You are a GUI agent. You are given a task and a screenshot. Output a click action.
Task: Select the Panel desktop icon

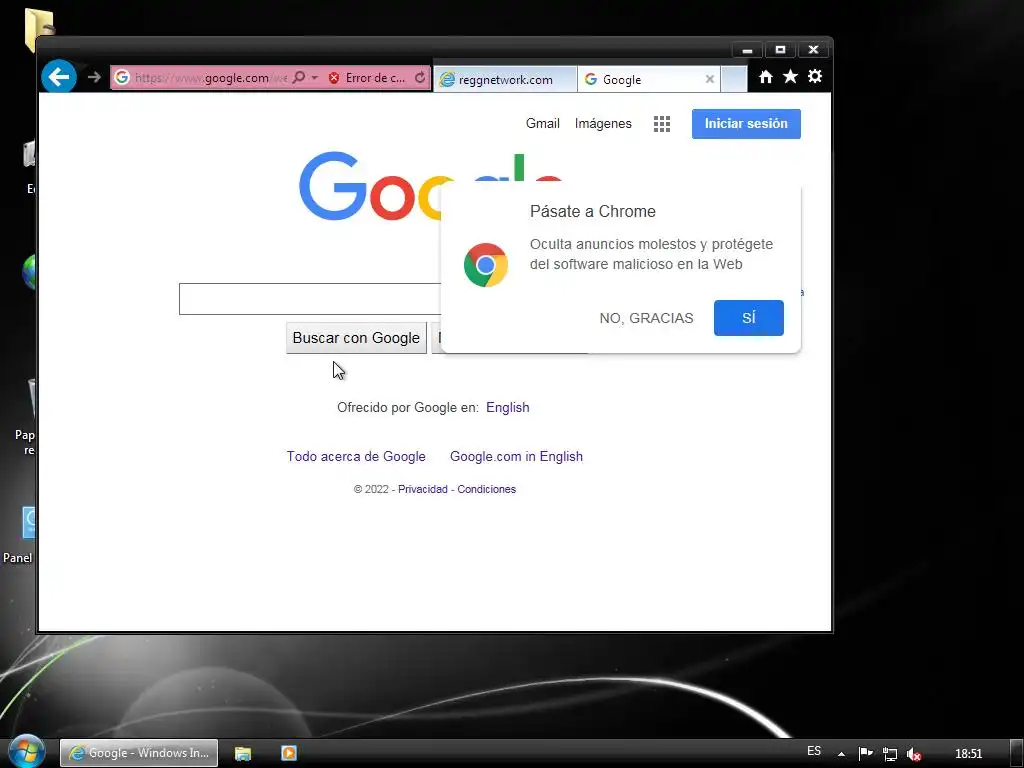[18, 536]
